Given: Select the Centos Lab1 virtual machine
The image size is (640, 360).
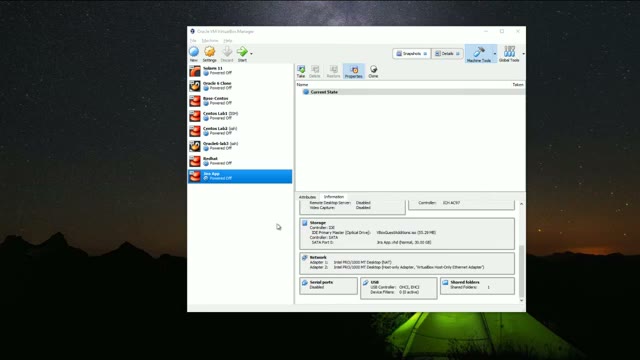Looking at the screenshot, I should pos(240,116).
